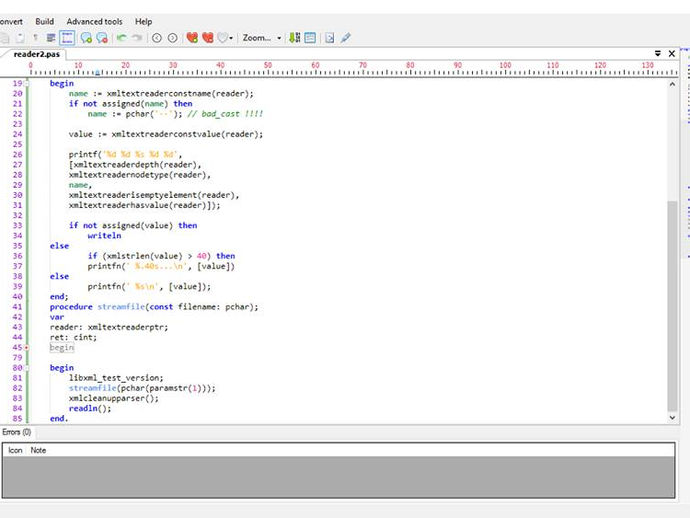Click 'xmltextreaderhasvalue(reader)]);' on line 31
690x518 pixels.
click(x=144, y=205)
